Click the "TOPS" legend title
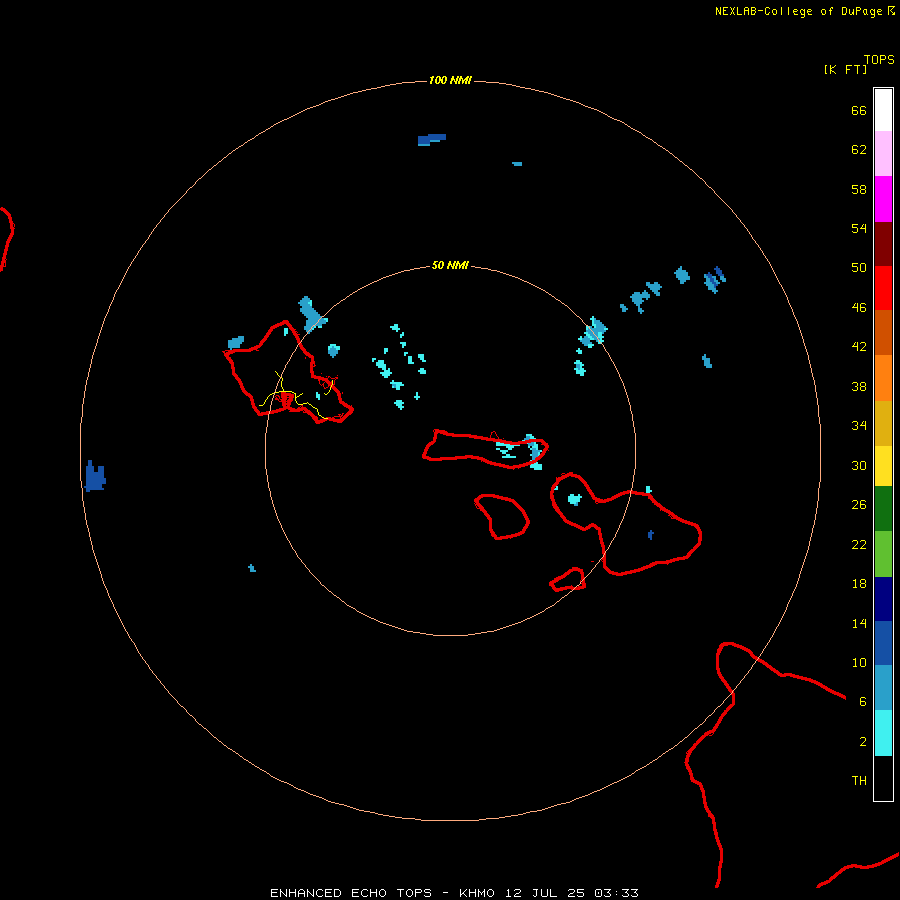Screen dimensions: 900x900 (879, 59)
